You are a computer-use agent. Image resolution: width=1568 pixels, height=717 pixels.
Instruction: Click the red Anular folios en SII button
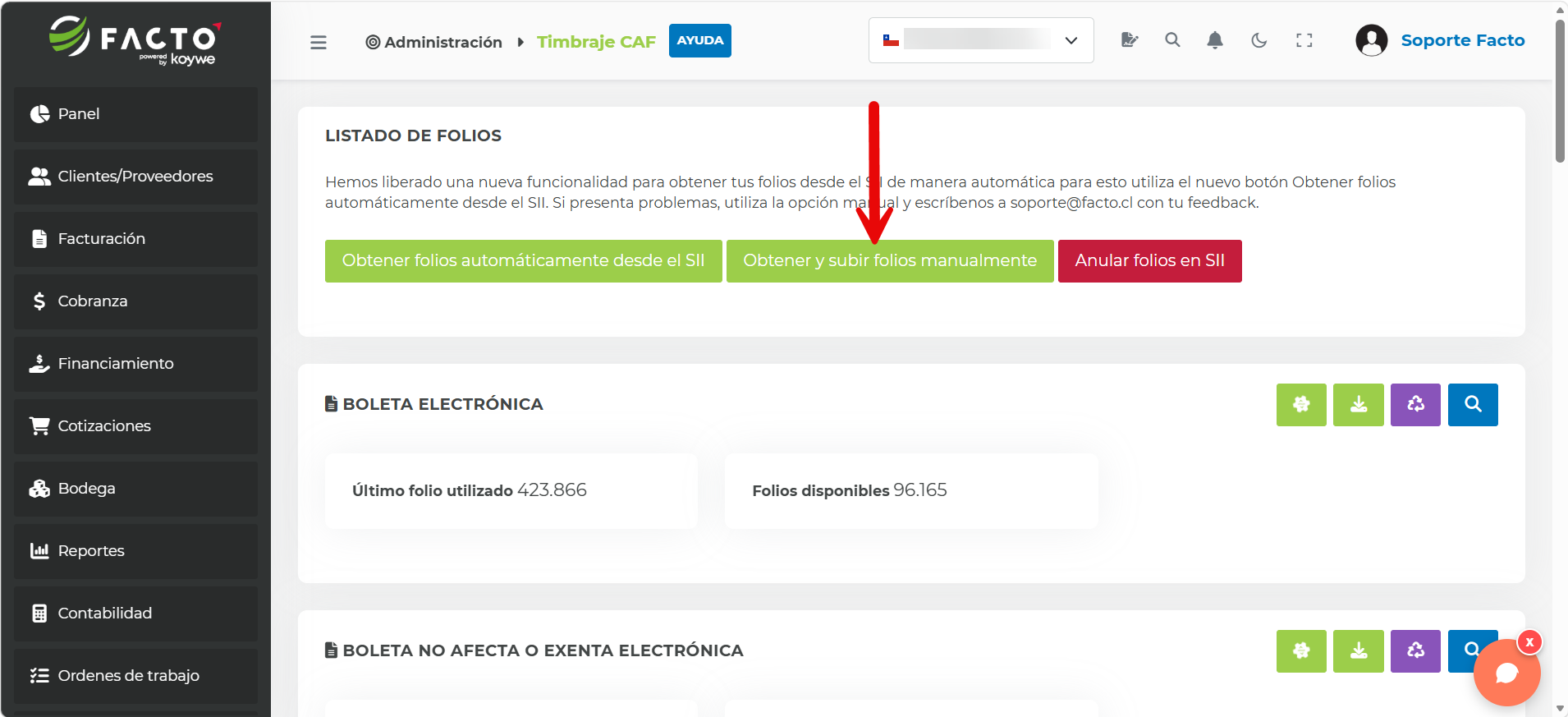tap(1150, 261)
